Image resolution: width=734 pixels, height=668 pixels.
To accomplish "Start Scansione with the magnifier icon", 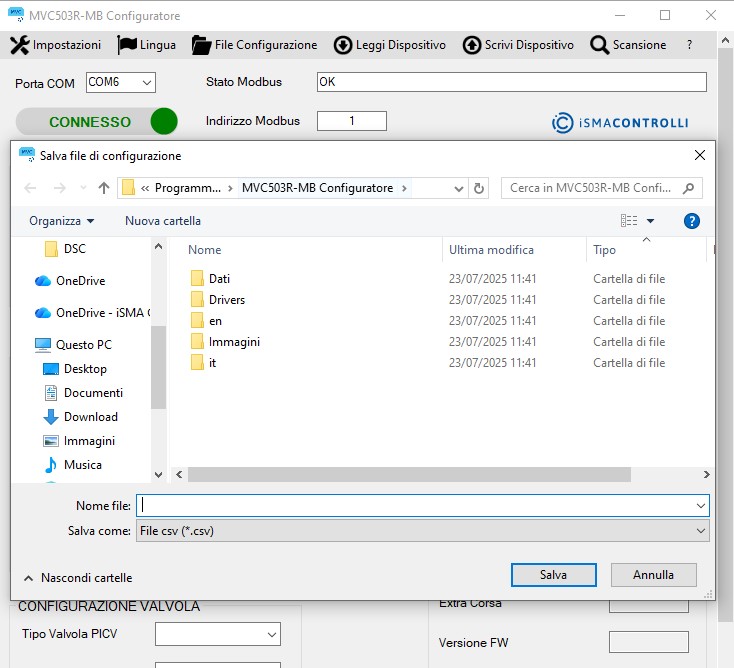I will 599,45.
